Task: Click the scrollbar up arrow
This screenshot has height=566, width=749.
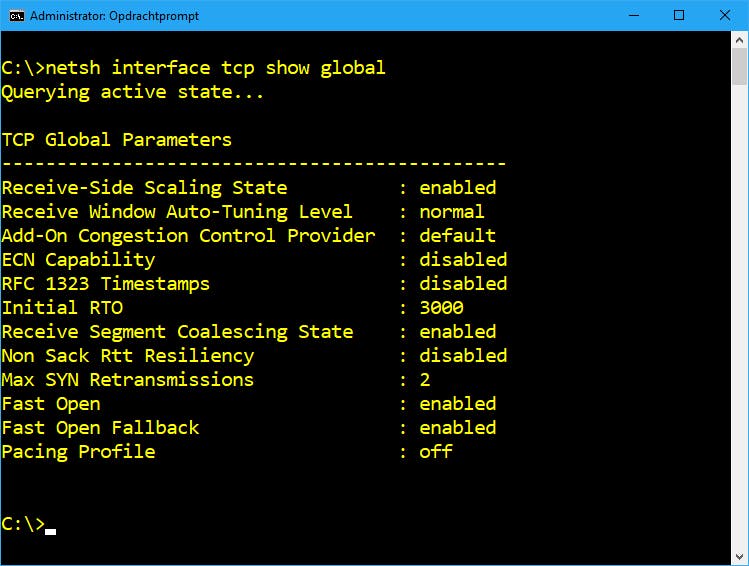Action: tap(739, 39)
